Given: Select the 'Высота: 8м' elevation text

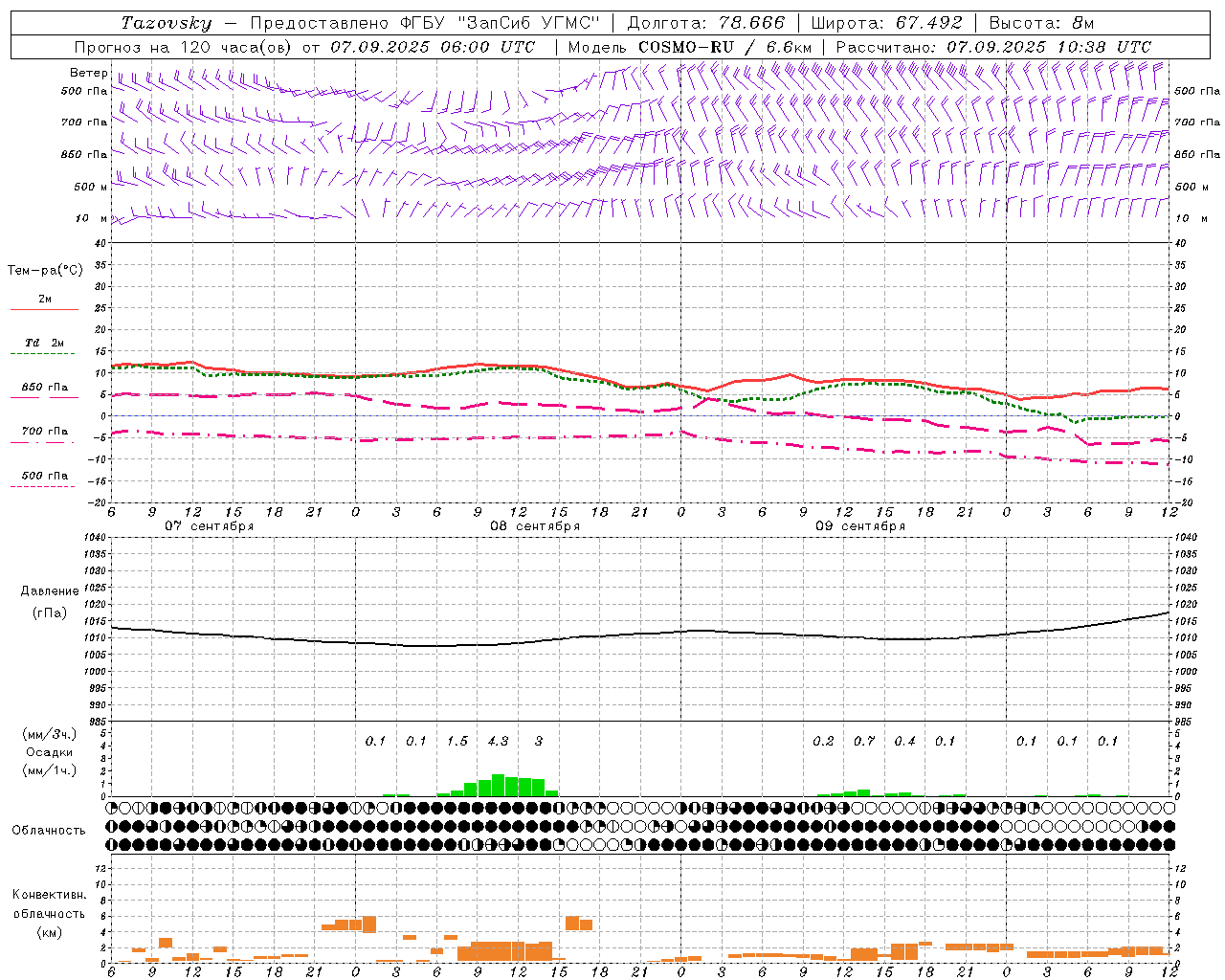Looking at the screenshot, I should coord(1041,23).
